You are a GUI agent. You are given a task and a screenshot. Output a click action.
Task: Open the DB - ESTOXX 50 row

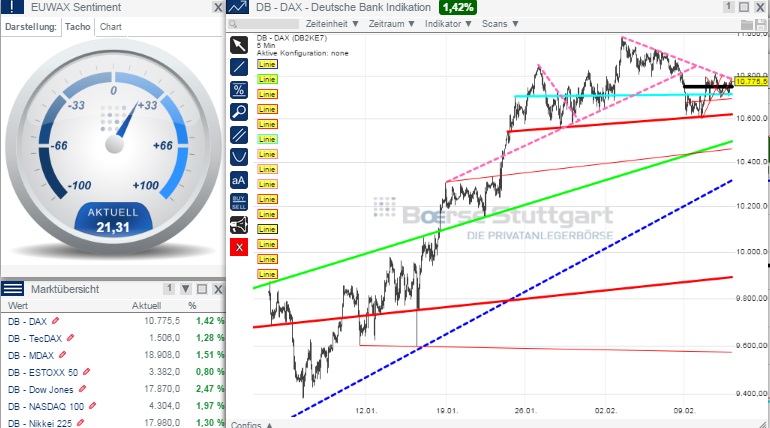click(113, 372)
